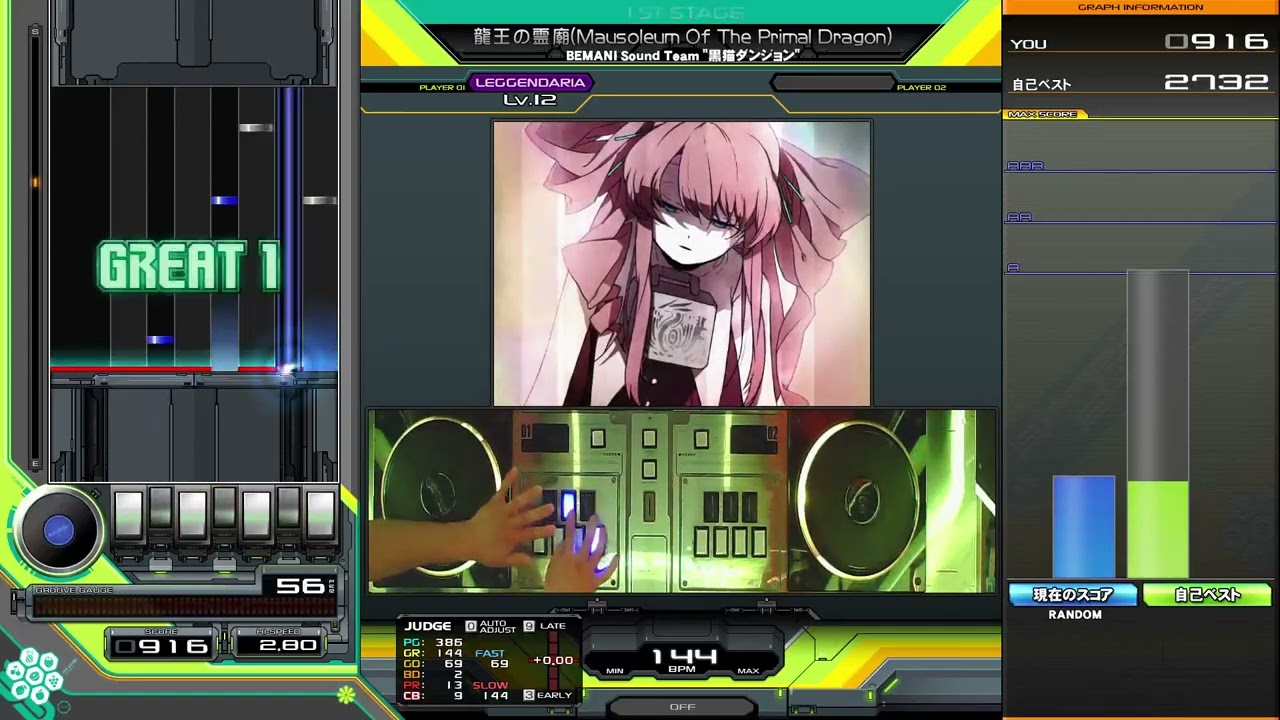This screenshot has height=720, width=1280.
Task: Click the blue note near the judgment line
Action: (x=160, y=341)
